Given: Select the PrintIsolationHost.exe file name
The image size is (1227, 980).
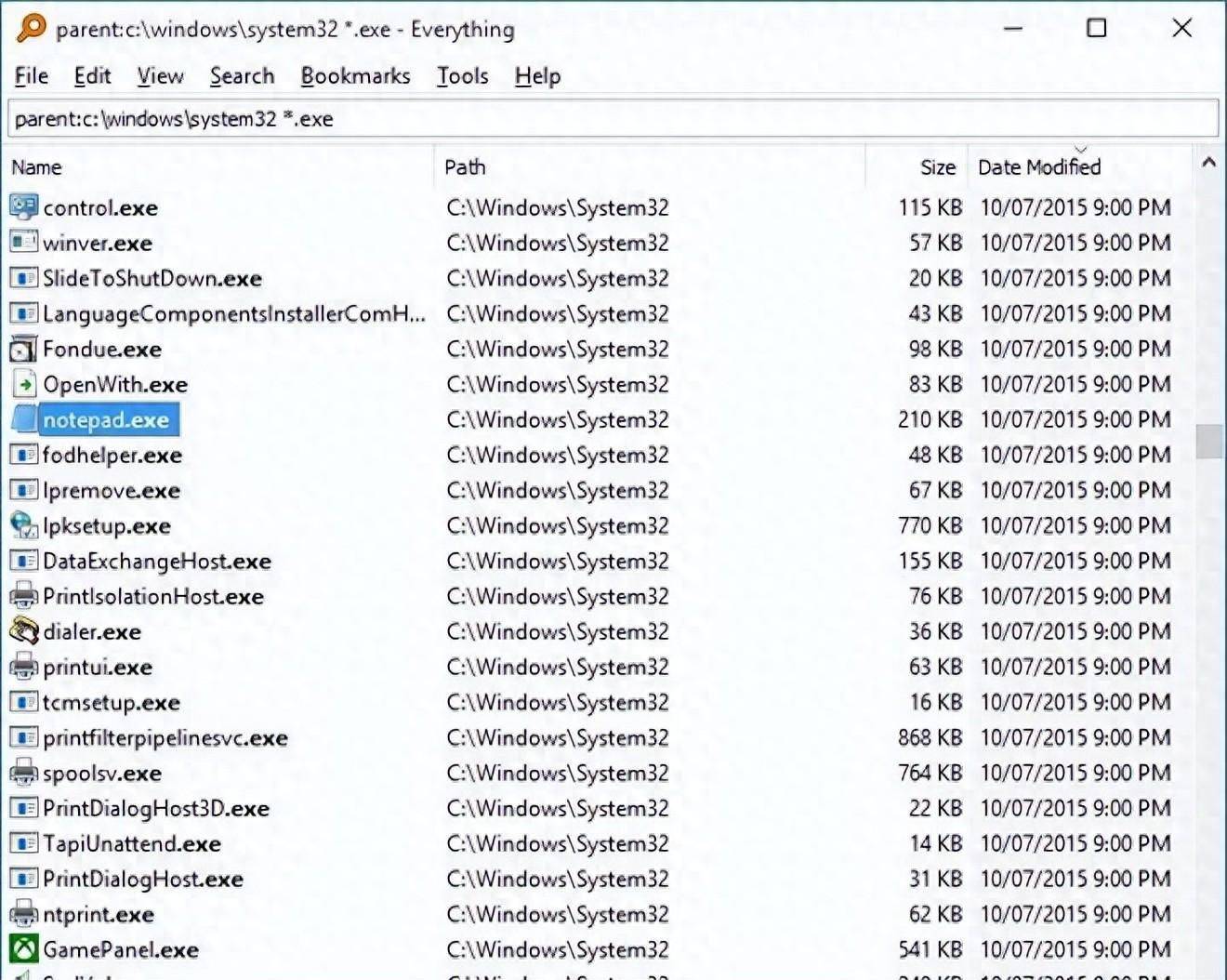Looking at the screenshot, I should 153,596.
